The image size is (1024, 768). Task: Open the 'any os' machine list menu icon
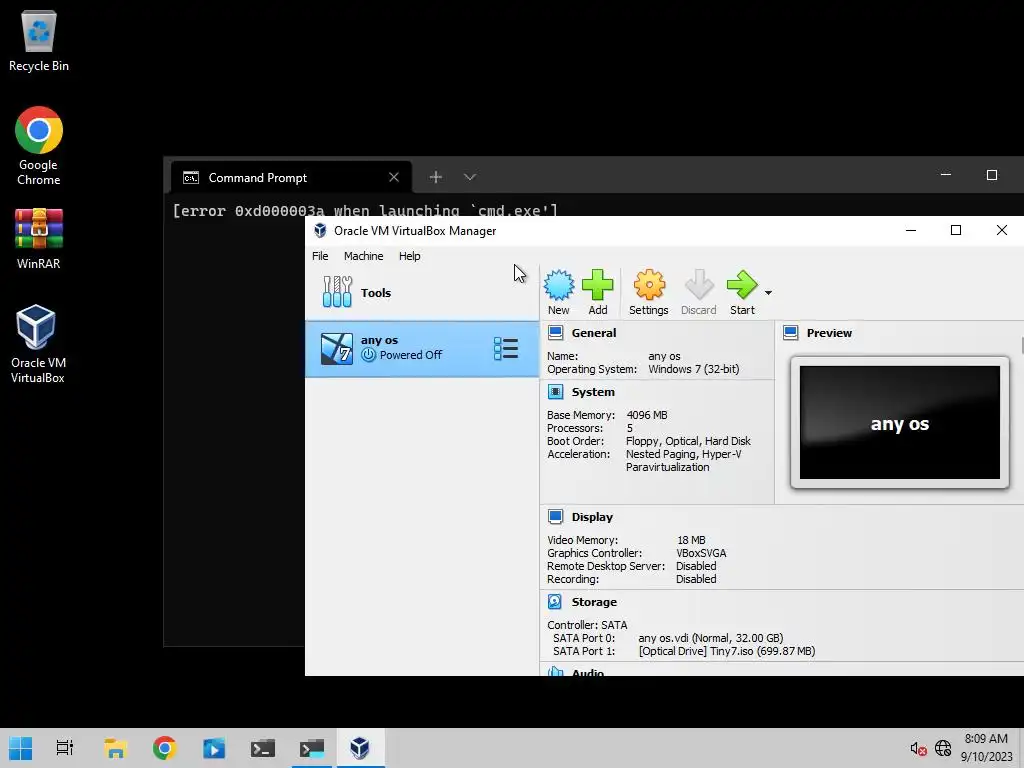coord(506,349)
